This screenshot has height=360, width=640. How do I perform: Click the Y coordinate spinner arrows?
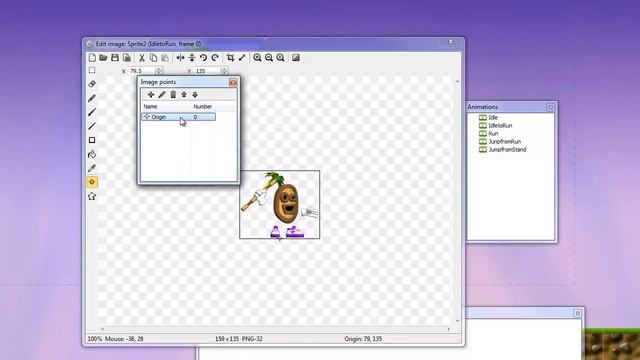click(x=224, y=71)
